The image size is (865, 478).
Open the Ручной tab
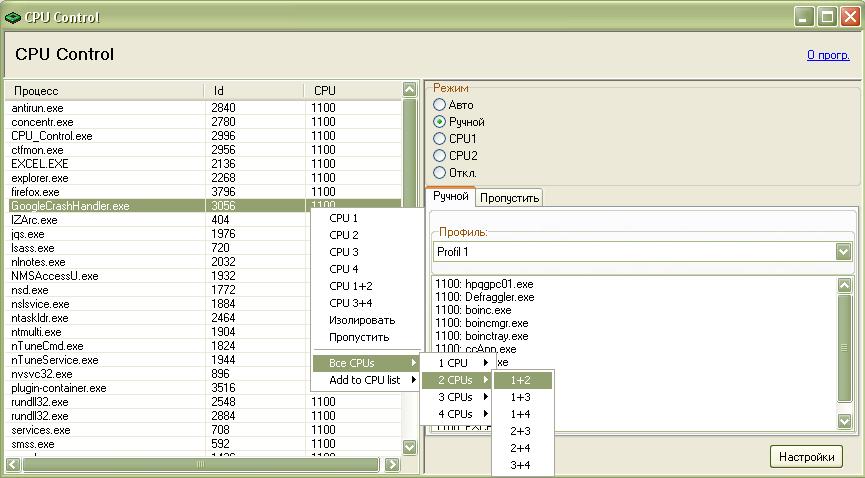450,197
